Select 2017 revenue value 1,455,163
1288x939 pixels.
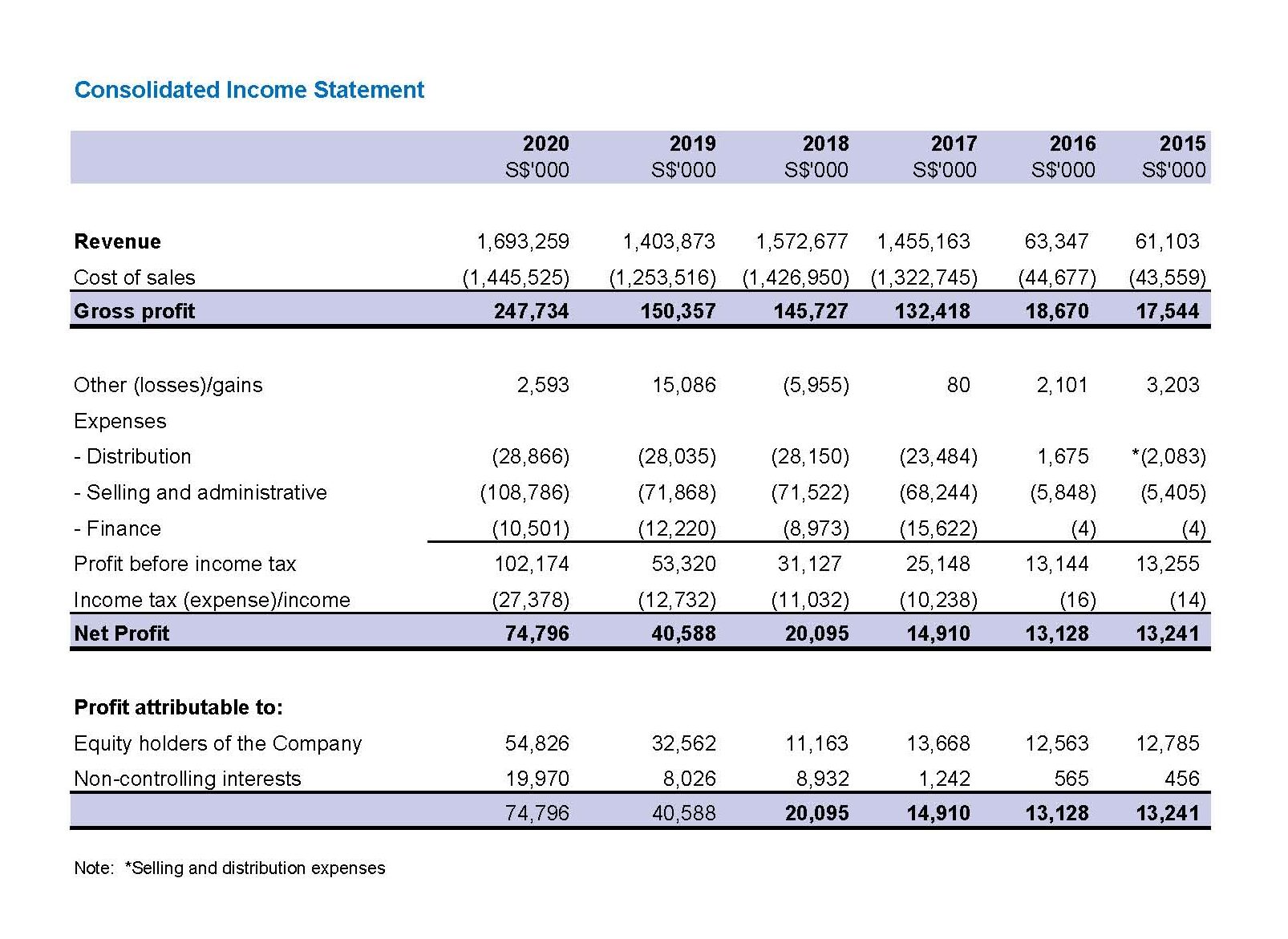point(924,241)
